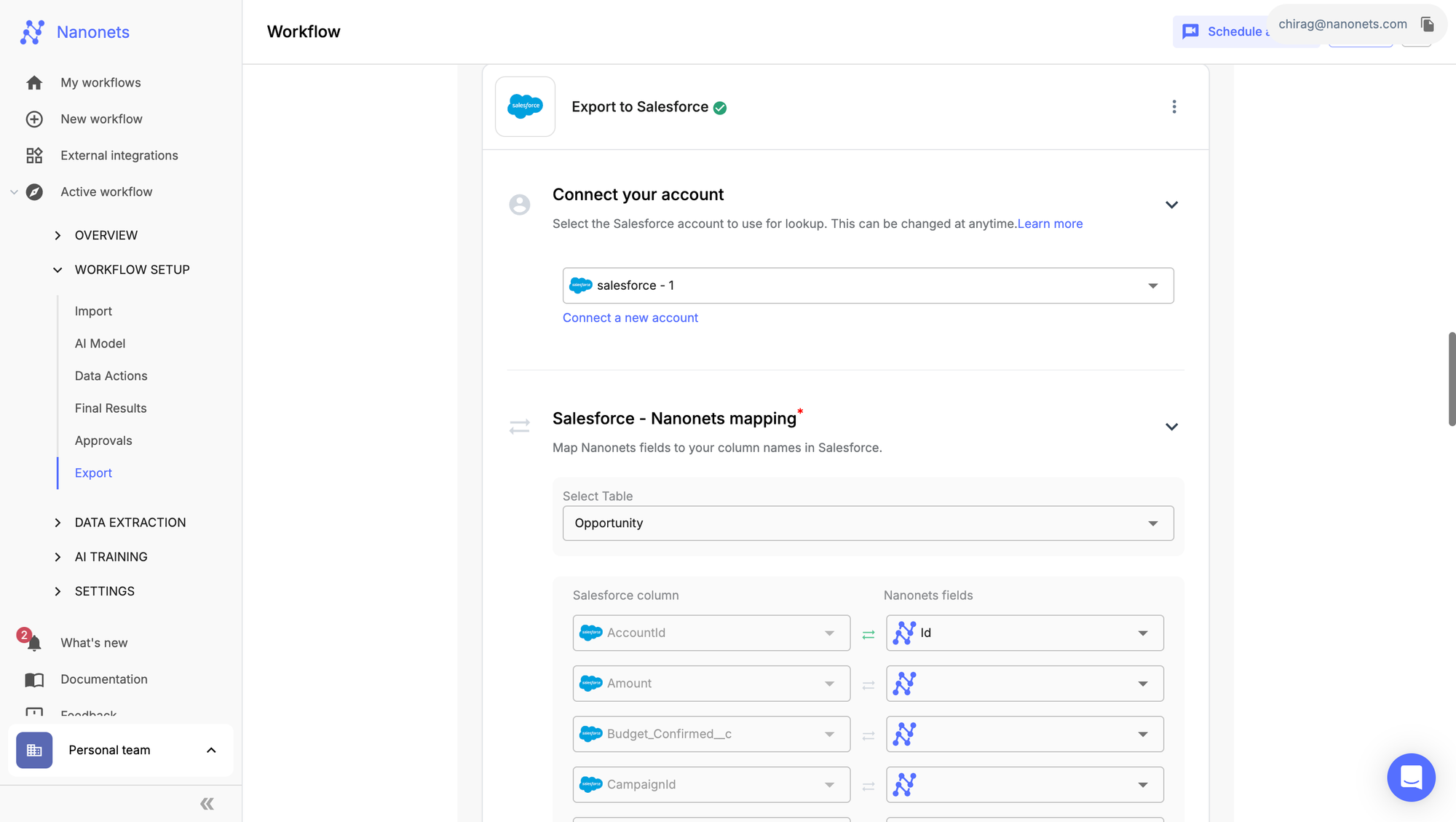This screenshot has width=1456, height=822.
Task: Click the Nanonets logo icon
Action: 32,32
